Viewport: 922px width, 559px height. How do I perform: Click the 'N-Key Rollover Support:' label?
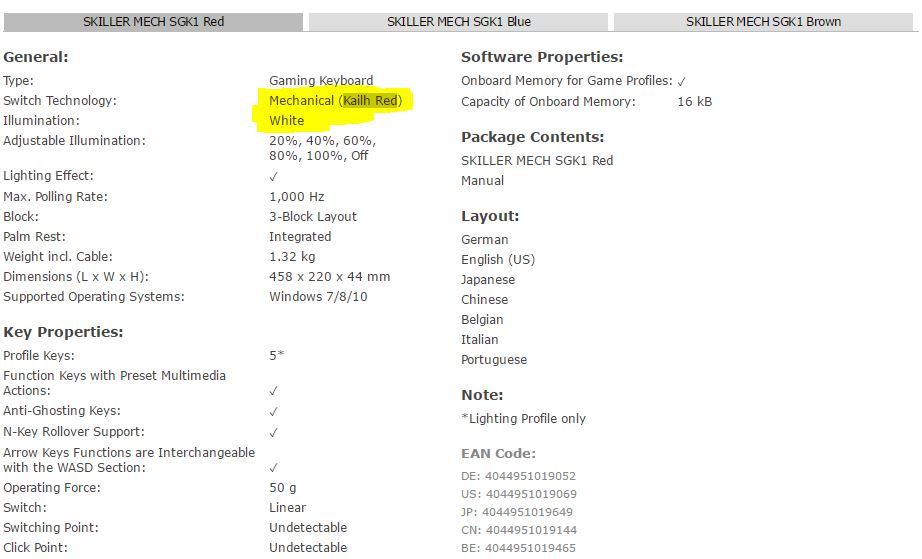74,432
